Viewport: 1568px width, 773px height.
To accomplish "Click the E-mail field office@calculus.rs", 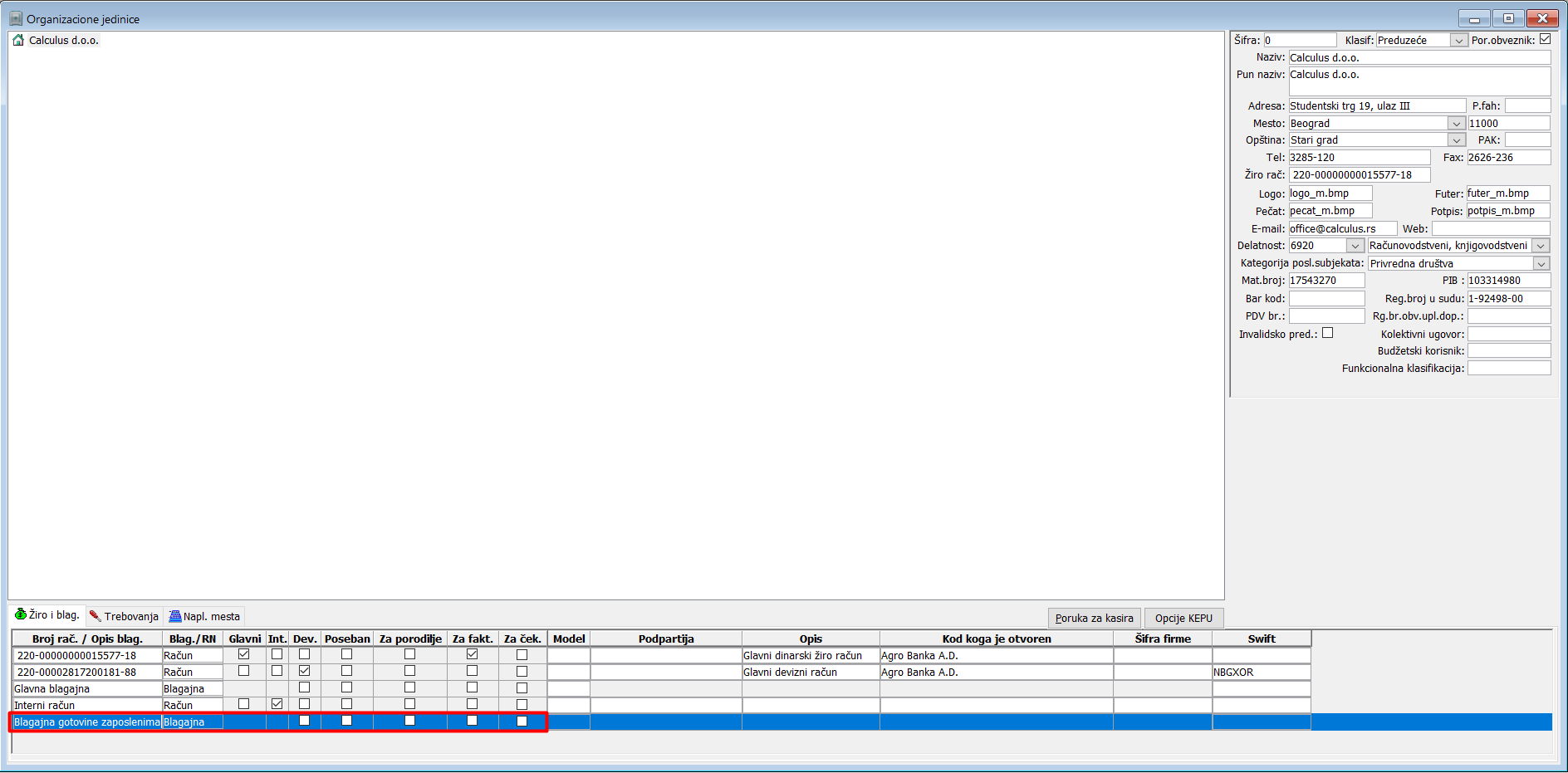I will pyautogui.click(x=1343, y=228).
